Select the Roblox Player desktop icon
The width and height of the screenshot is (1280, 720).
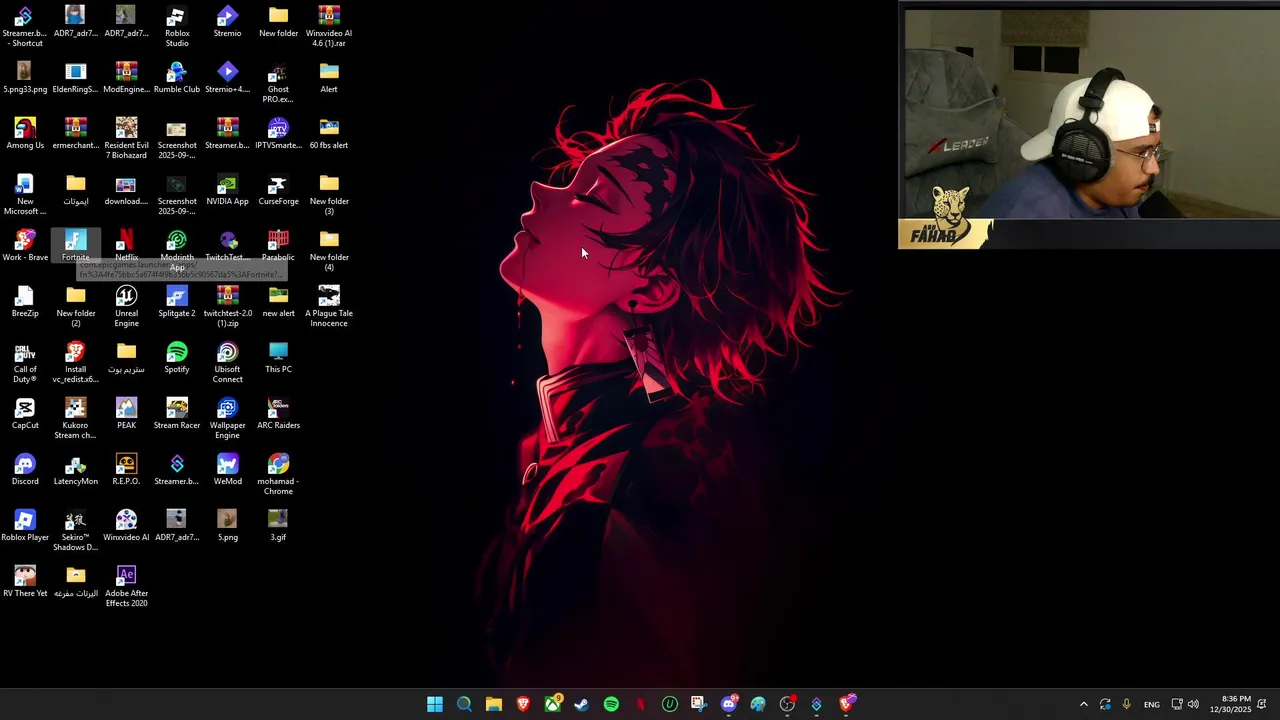tap(25, 526)
